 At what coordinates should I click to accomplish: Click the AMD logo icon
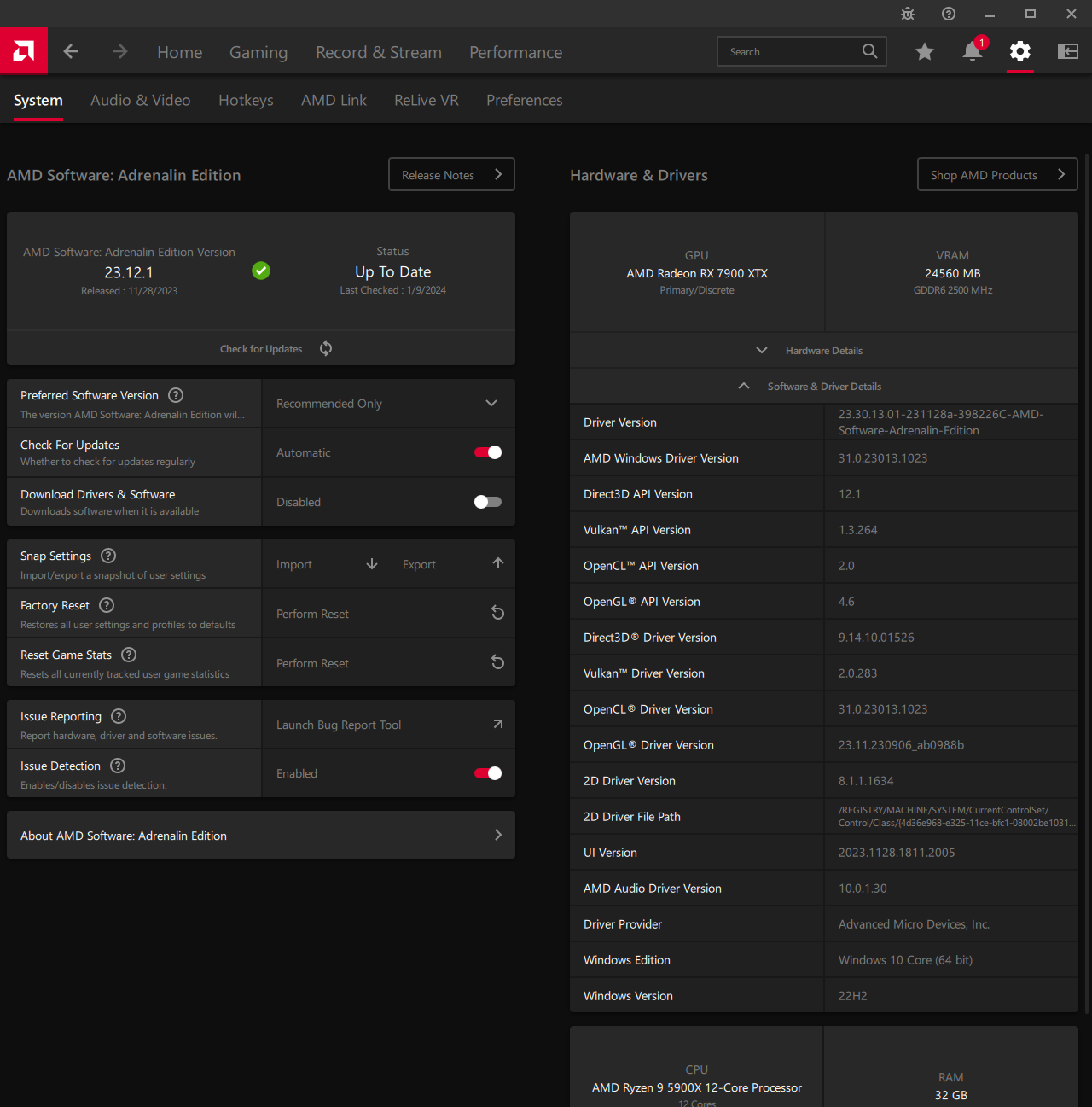24,51
